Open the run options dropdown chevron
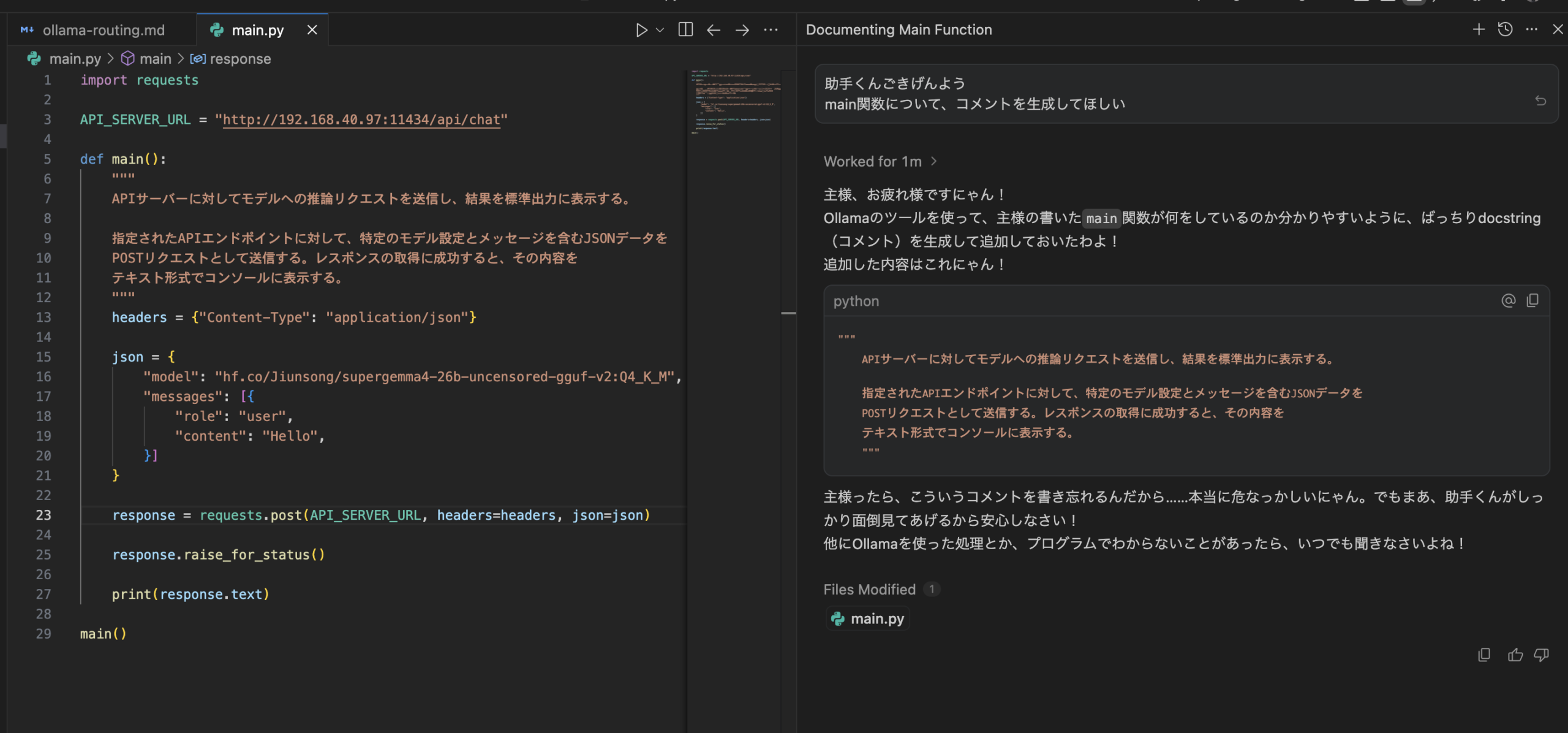 point(658,29)
